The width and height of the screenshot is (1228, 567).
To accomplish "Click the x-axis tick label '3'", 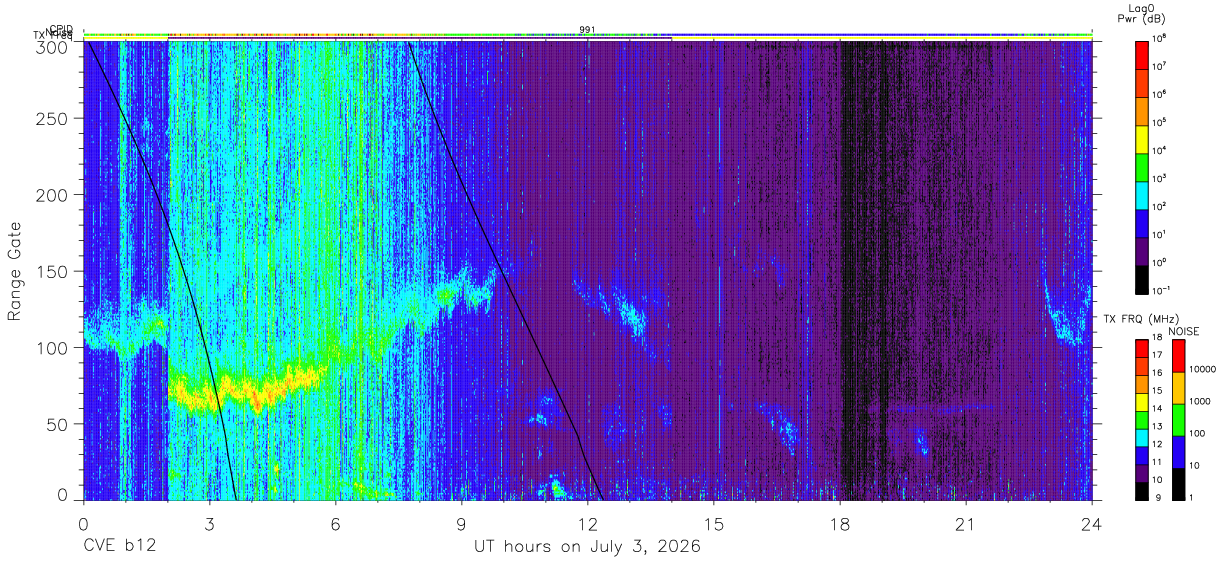I will (x=209, y=524).
